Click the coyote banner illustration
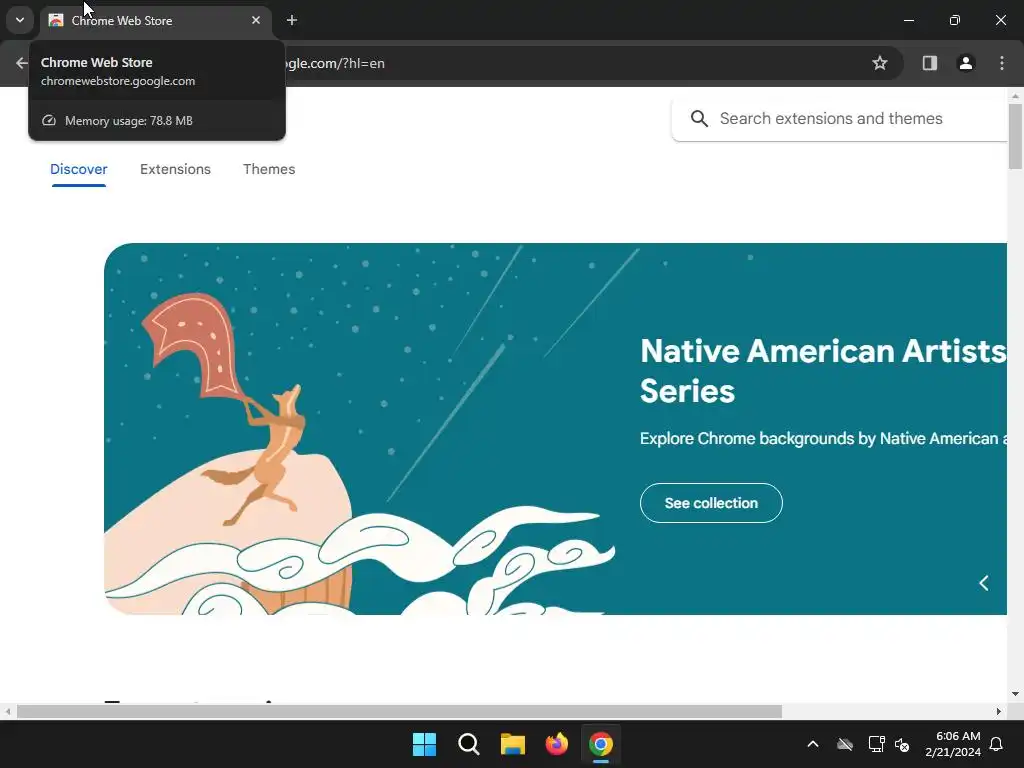1024x768 pixels. [x=359, y=429]
